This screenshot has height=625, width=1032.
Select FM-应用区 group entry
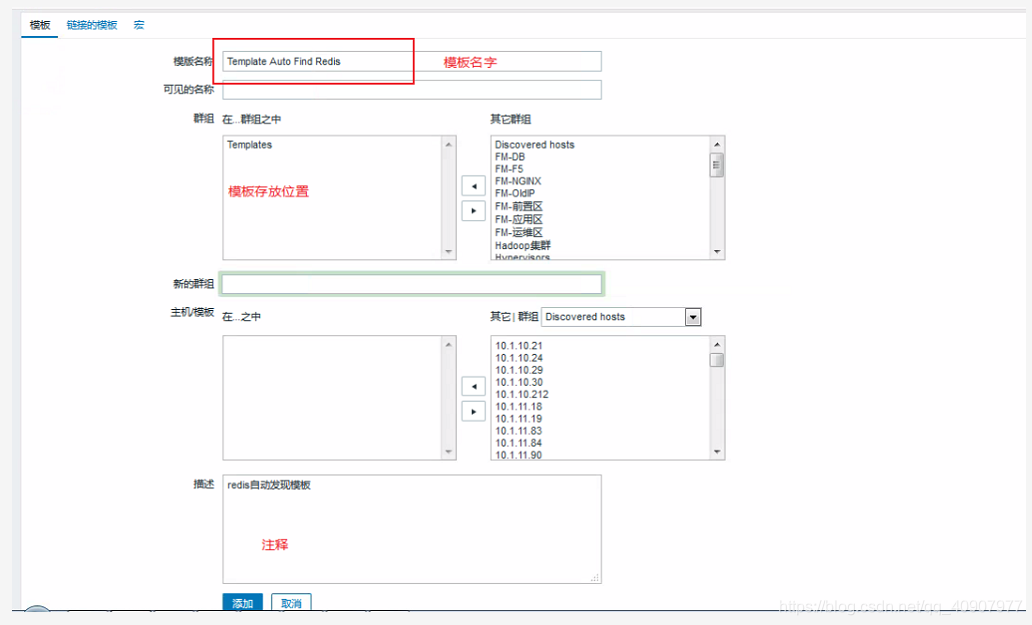519,219
